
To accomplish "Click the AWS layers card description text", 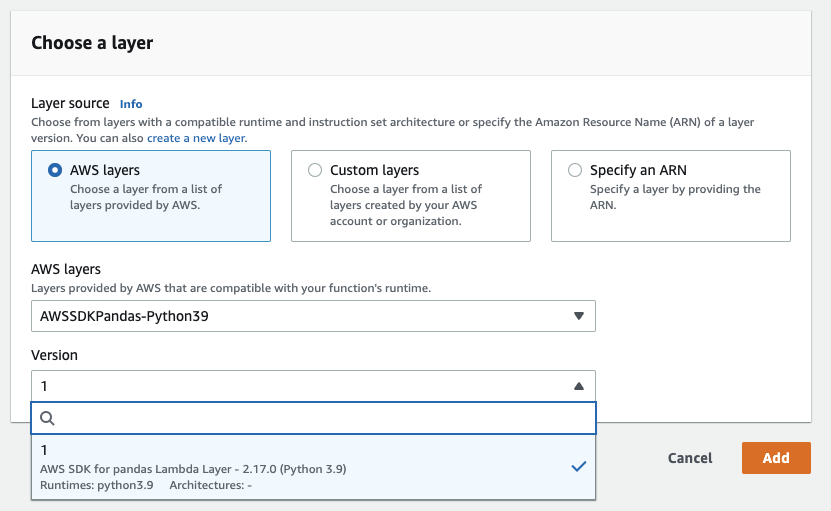I will coord(146,197).
